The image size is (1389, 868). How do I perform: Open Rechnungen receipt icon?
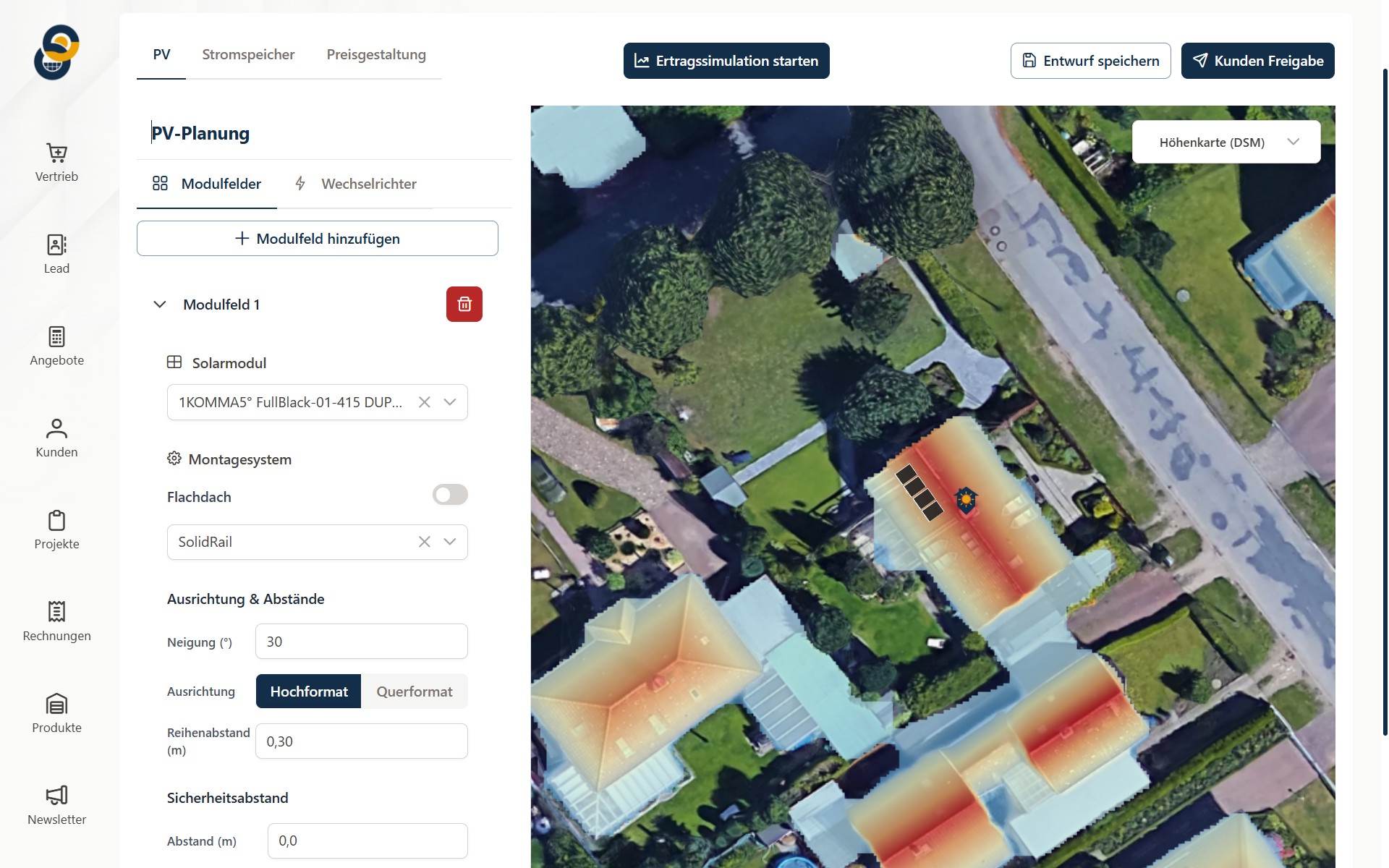pos(56,612)
